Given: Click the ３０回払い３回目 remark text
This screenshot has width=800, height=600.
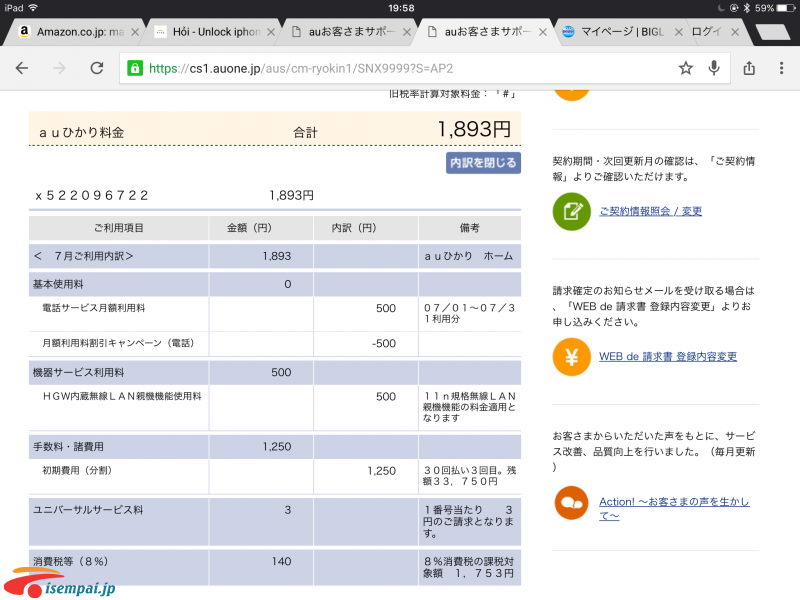Looking at the screenshot, I should 469,476.
